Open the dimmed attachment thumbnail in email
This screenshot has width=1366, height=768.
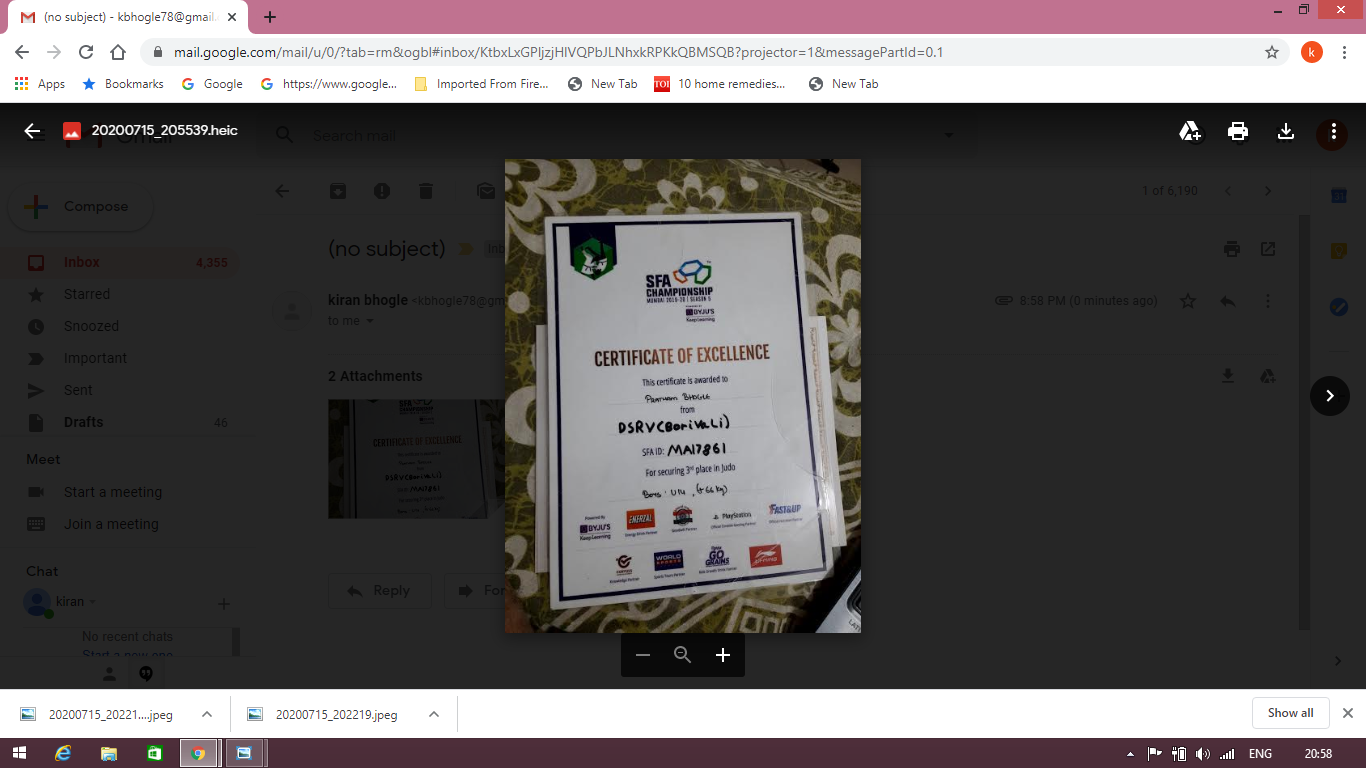point(416,459)
